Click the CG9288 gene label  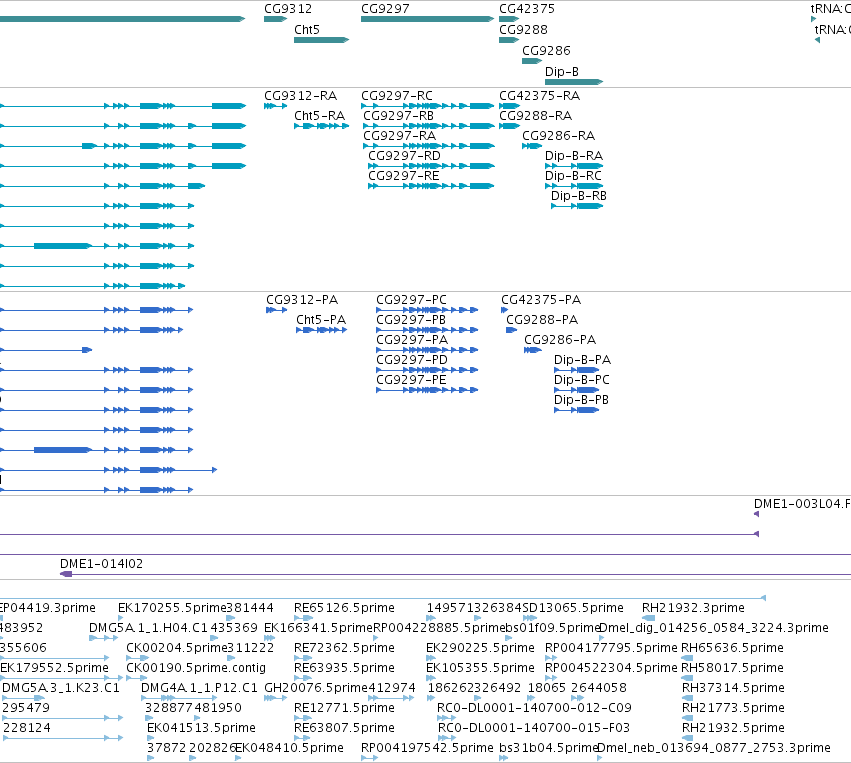pos(523,30)
